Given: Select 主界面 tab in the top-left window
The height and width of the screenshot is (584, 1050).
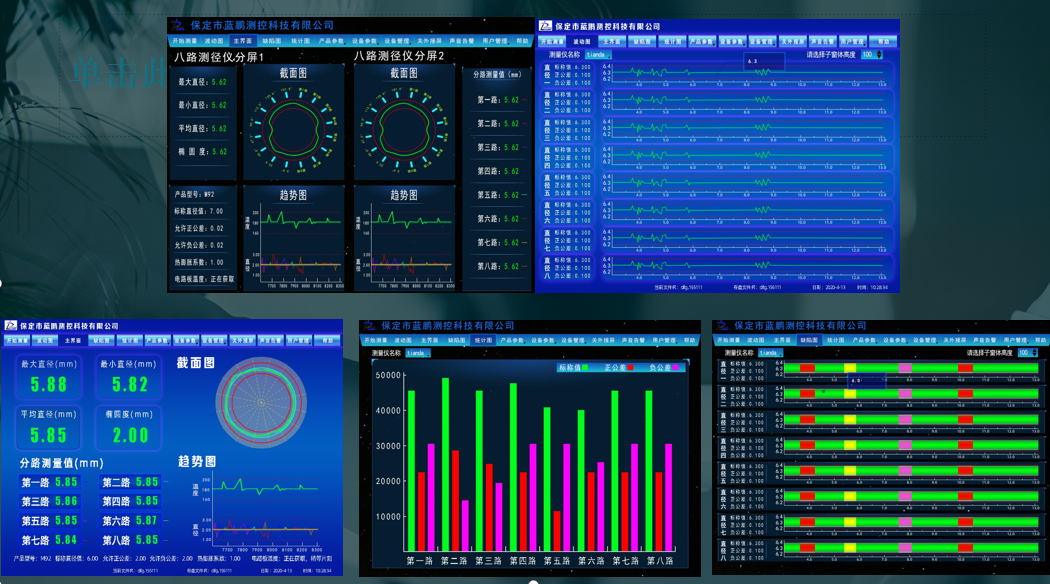Looking at the screenshot, I should [x=242, y=42].
